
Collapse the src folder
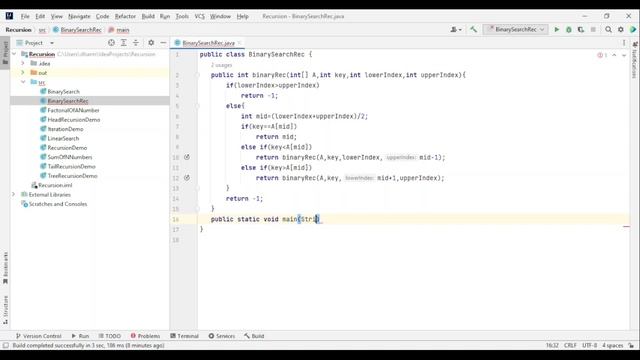pyautogui.click(x=23, y=82)
